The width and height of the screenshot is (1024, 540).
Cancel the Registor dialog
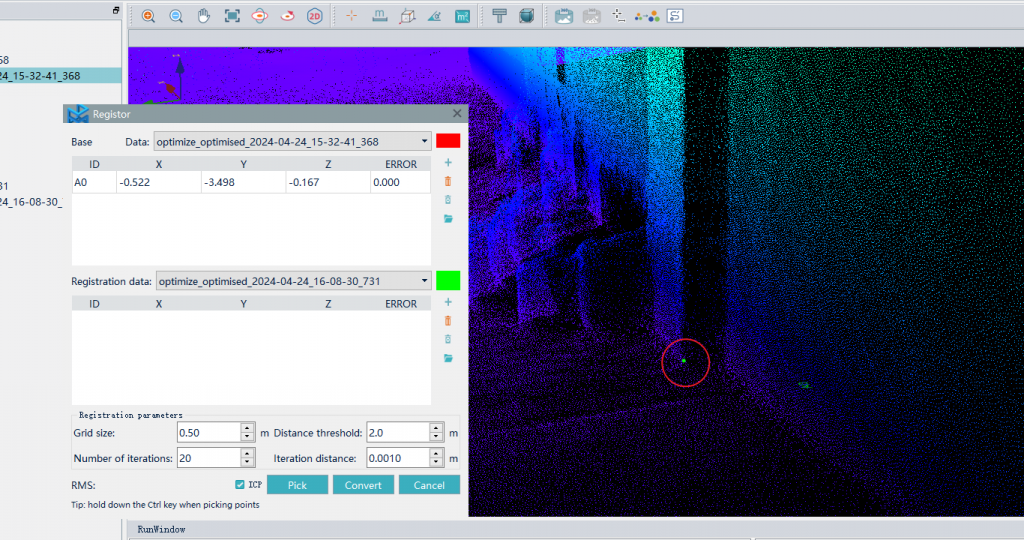429,485
